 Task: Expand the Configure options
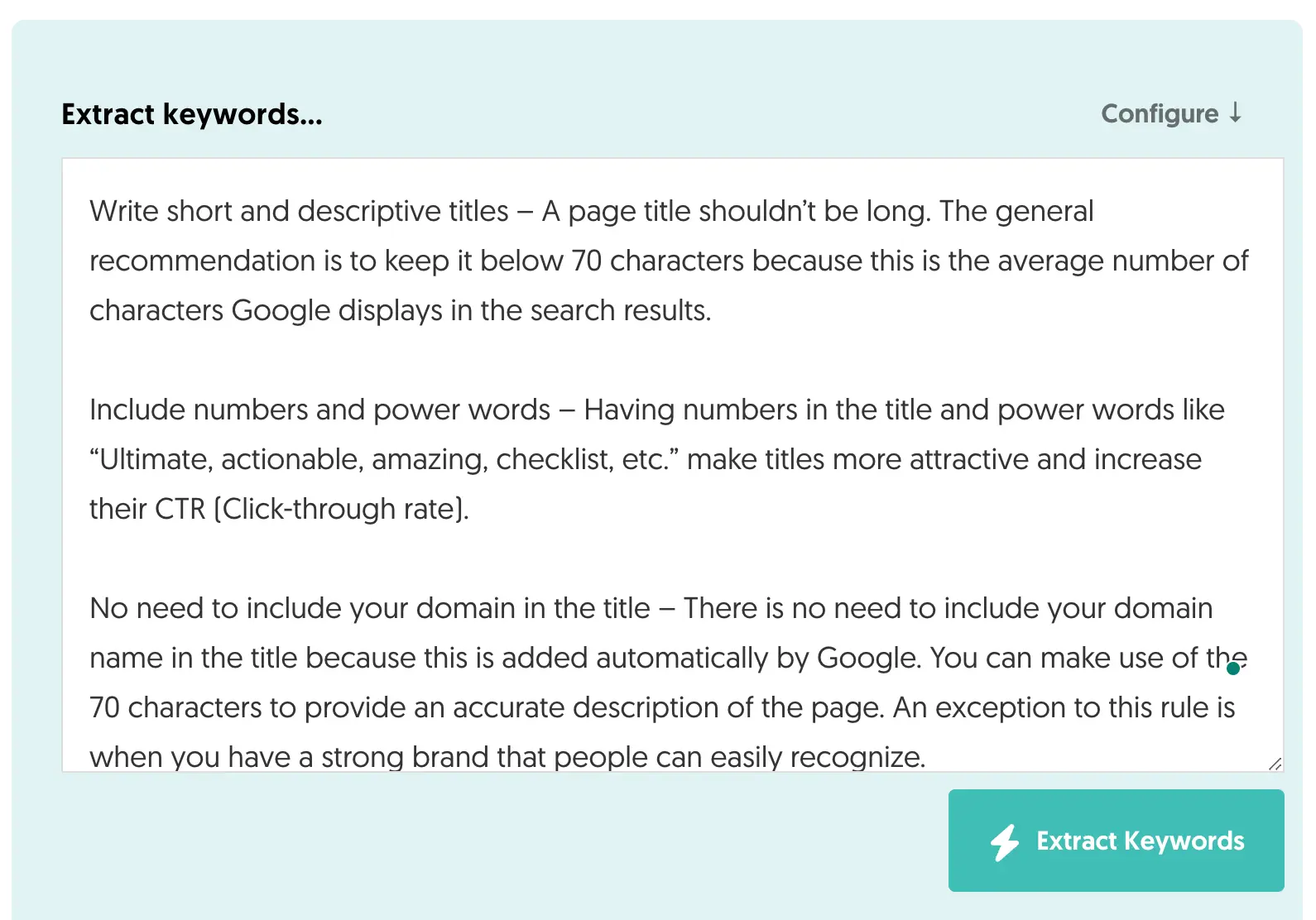tap(1160, 113)
